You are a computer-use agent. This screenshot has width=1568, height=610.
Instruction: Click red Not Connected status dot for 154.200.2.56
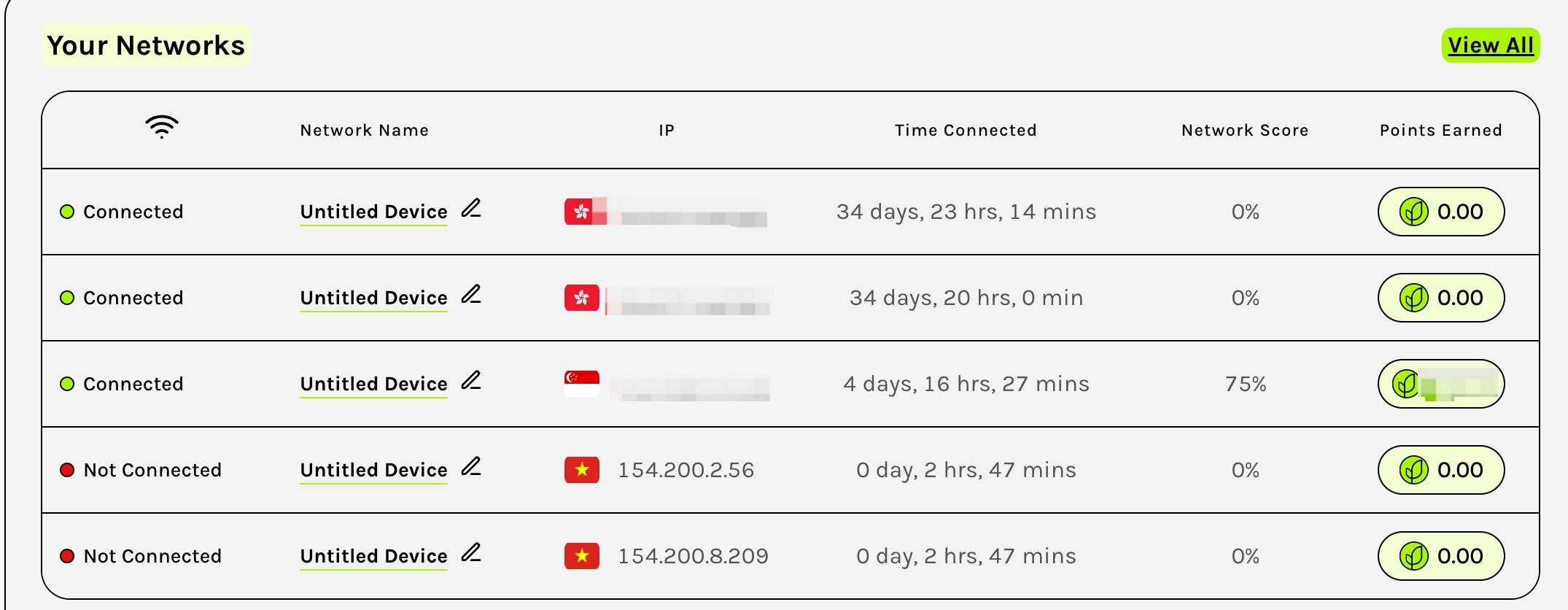[67, 470]
